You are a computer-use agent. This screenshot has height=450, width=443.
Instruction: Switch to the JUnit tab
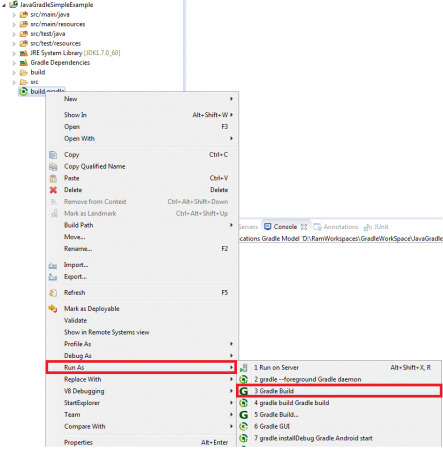376,227
